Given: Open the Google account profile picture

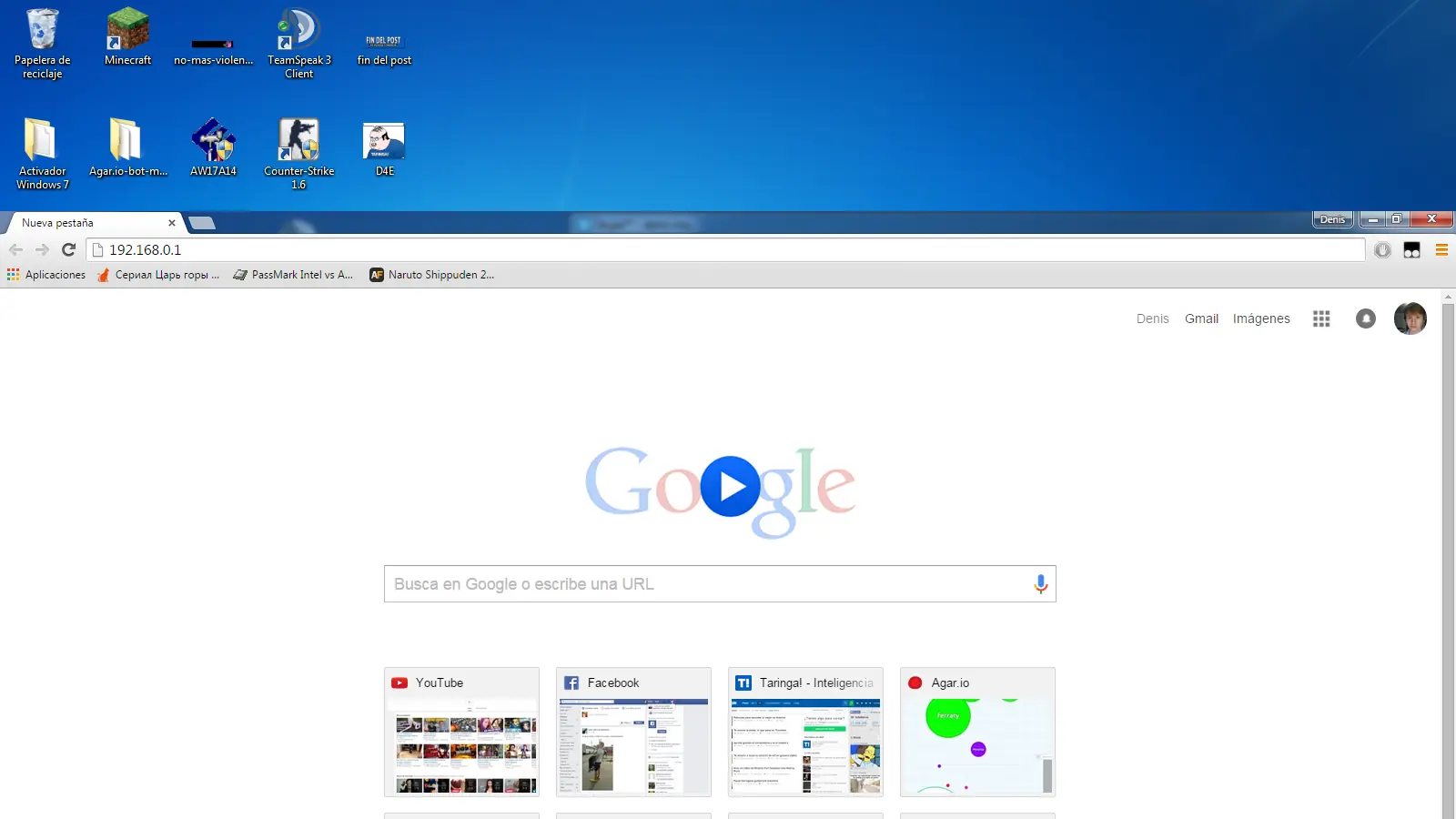Looking at the screenshot, I should pos(1410,318).
